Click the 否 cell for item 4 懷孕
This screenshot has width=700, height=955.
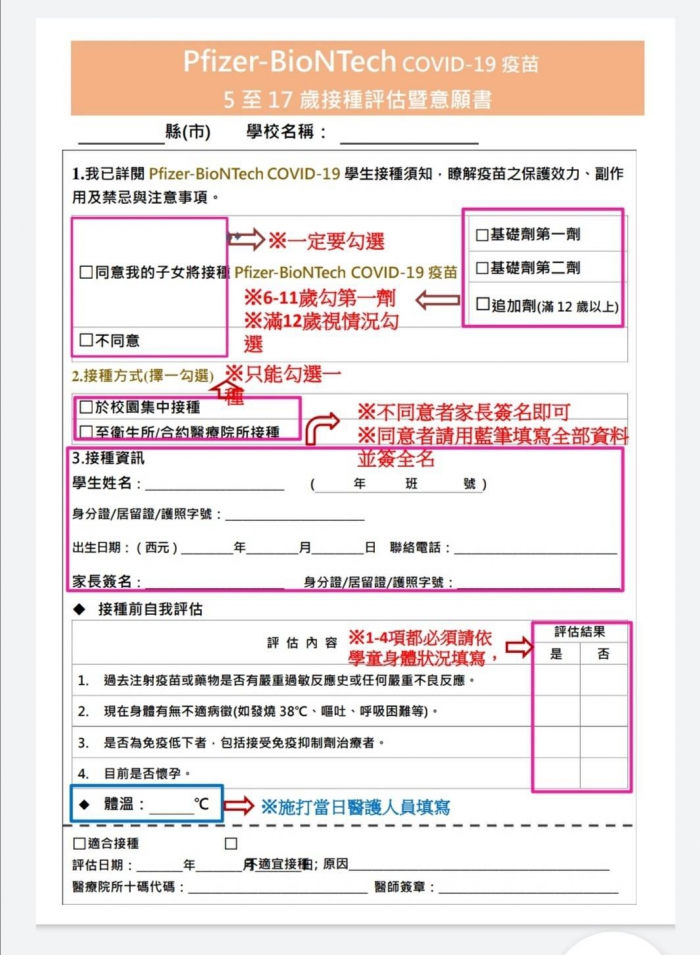click(604, 774)
